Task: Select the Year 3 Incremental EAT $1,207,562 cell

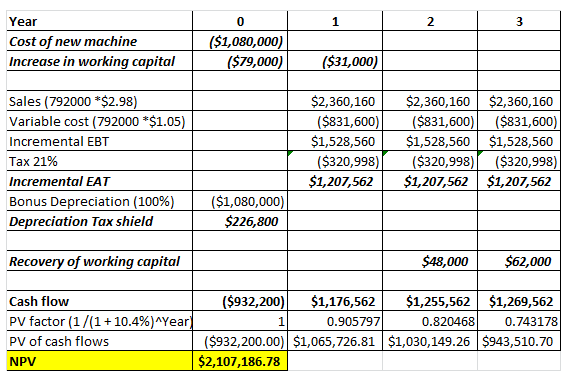Action: coord(519,181)
